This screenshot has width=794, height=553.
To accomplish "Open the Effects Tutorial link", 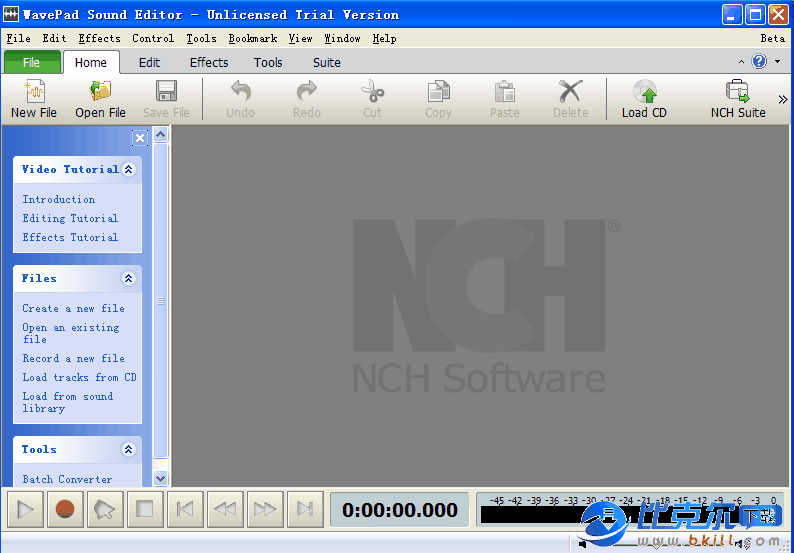I will 70,237.
